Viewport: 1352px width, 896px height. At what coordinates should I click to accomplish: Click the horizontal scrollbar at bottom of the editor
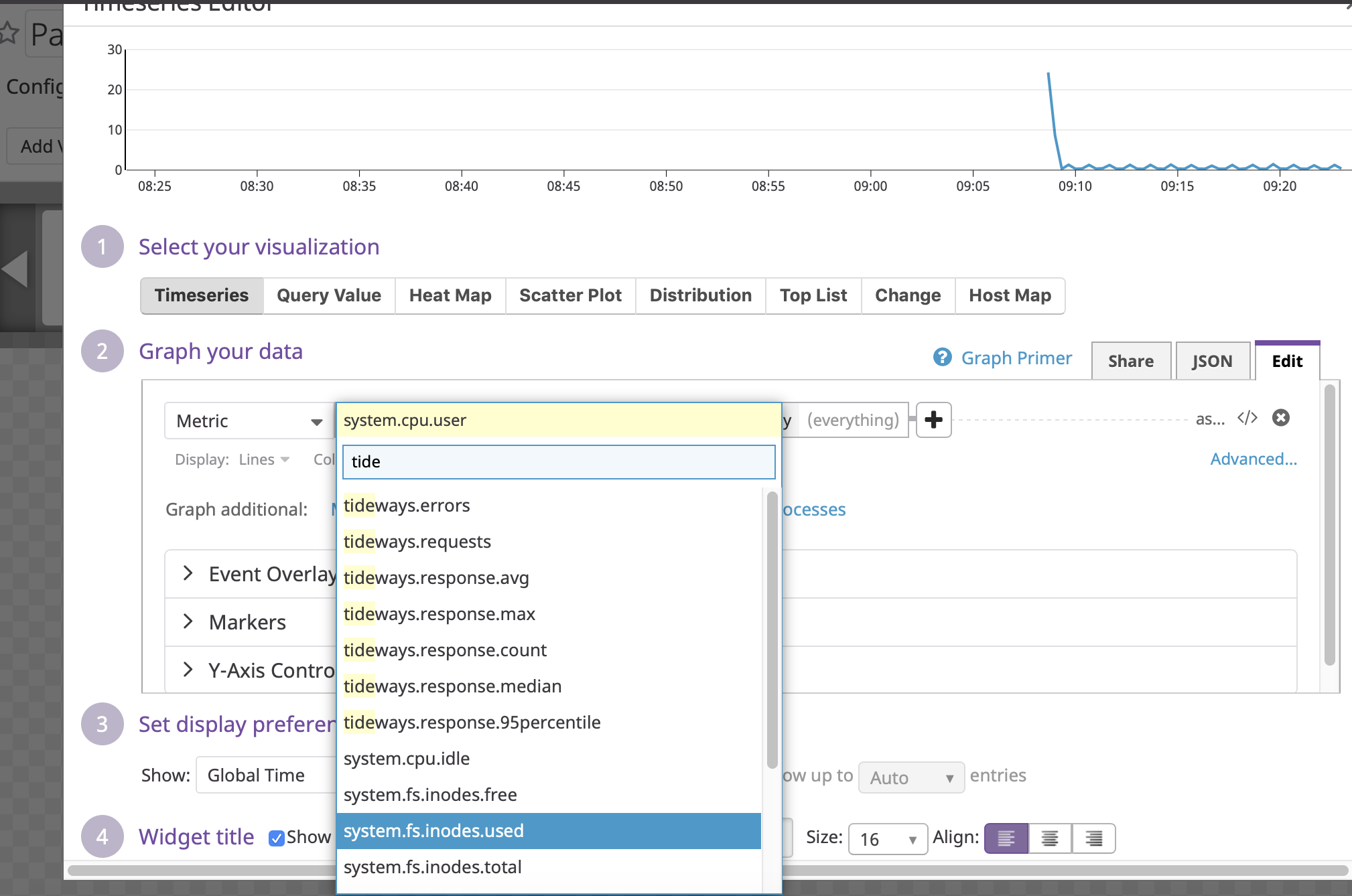coord(708,871)
